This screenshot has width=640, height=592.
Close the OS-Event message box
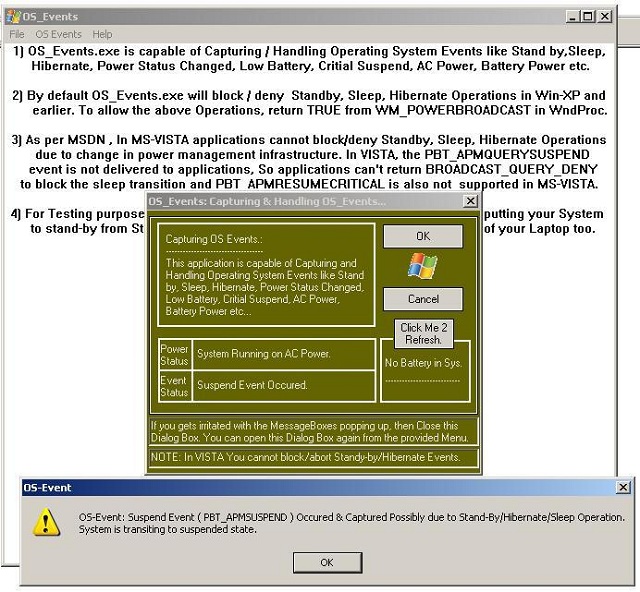[x=623, y=487]
